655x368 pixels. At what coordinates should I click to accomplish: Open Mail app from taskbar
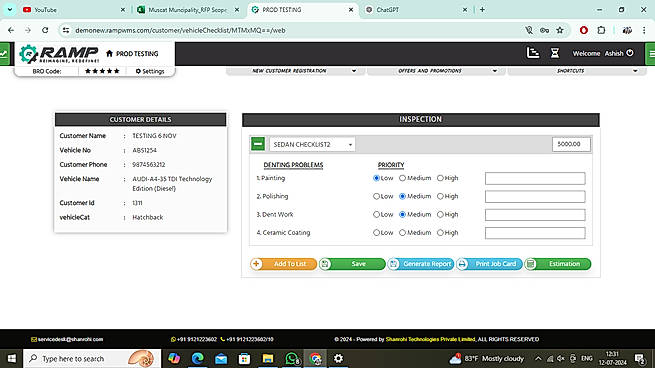pyautogui.click(x=221, y=358)
